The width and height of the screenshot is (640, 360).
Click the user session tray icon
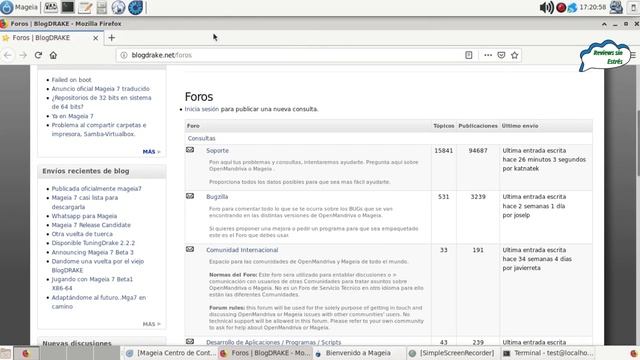point(616,7)
